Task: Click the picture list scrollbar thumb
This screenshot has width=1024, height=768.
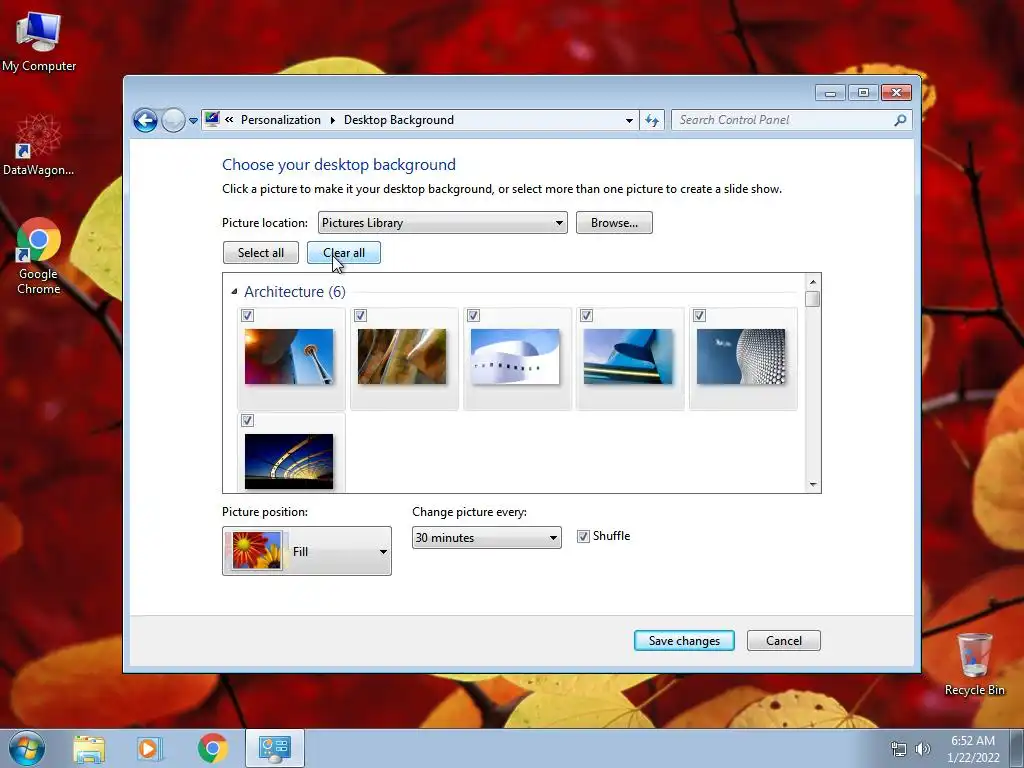Action: 812,299
